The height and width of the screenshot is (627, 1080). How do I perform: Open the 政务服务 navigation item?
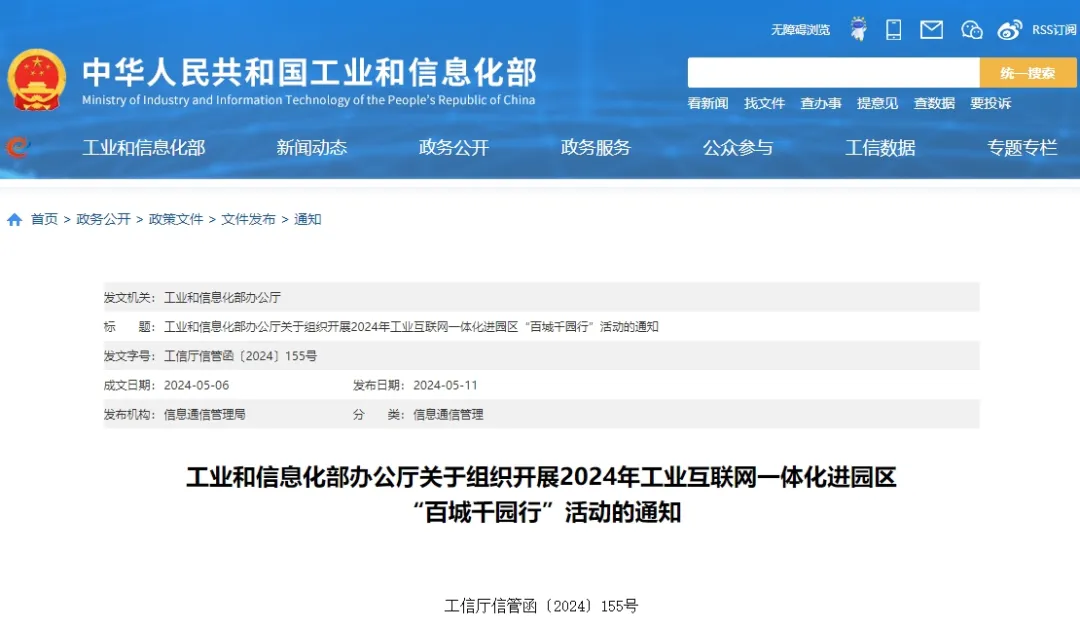[596, 148]
